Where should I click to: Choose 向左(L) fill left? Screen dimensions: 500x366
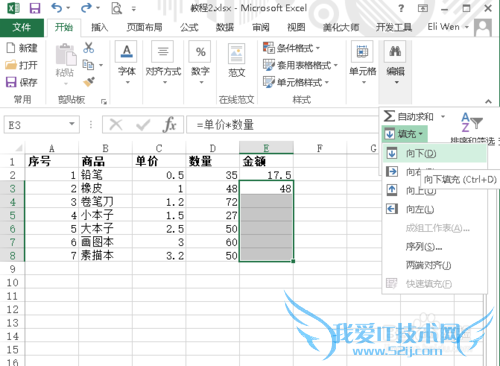[x=434, y=209]
